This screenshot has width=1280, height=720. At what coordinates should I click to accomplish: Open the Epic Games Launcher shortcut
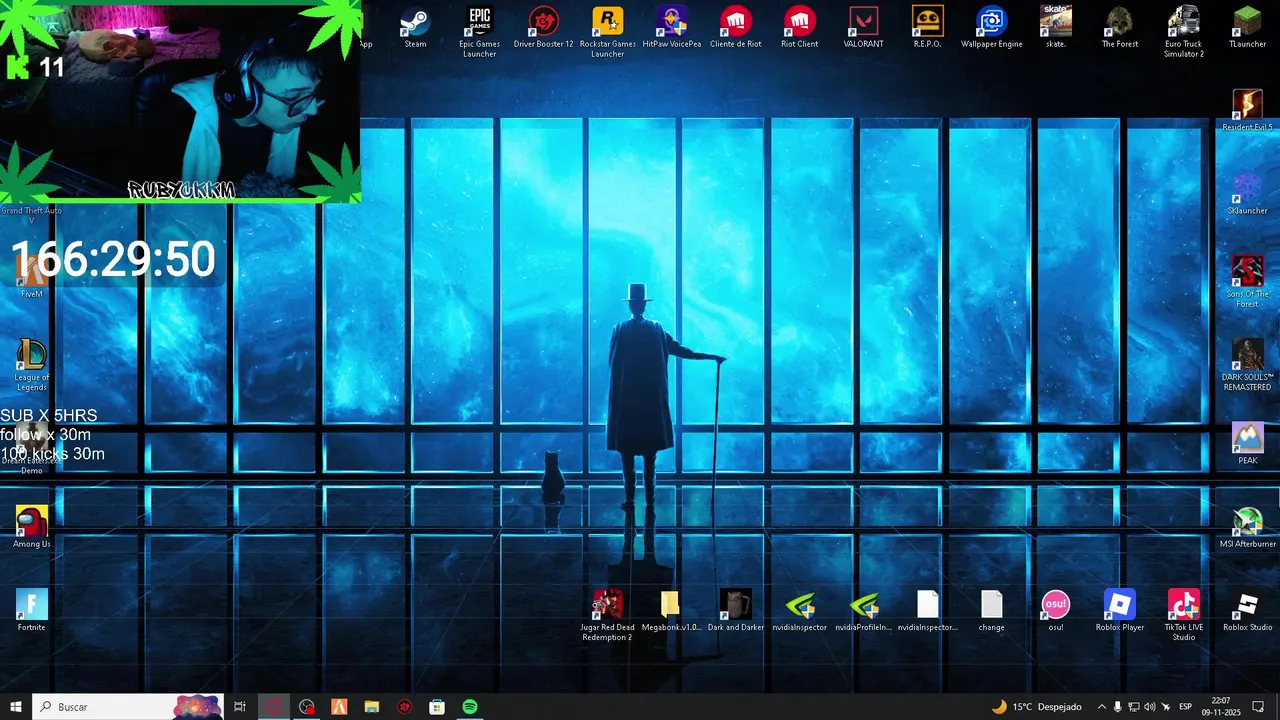pyautogui.click(x=480, y=32)
